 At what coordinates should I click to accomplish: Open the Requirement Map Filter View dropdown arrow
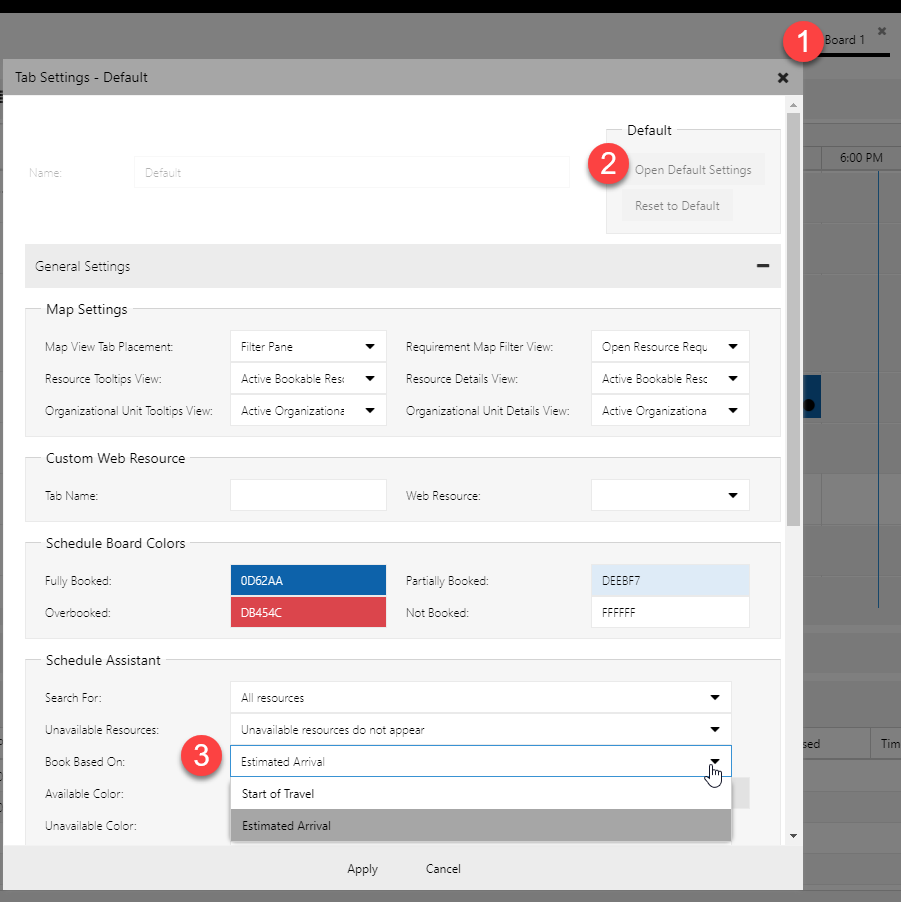point(734,346)
